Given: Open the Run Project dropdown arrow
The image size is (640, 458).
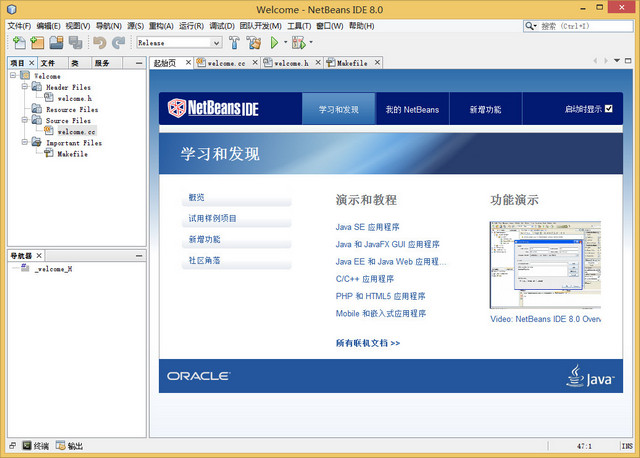Looking at the screenshot, I should 285,42.
